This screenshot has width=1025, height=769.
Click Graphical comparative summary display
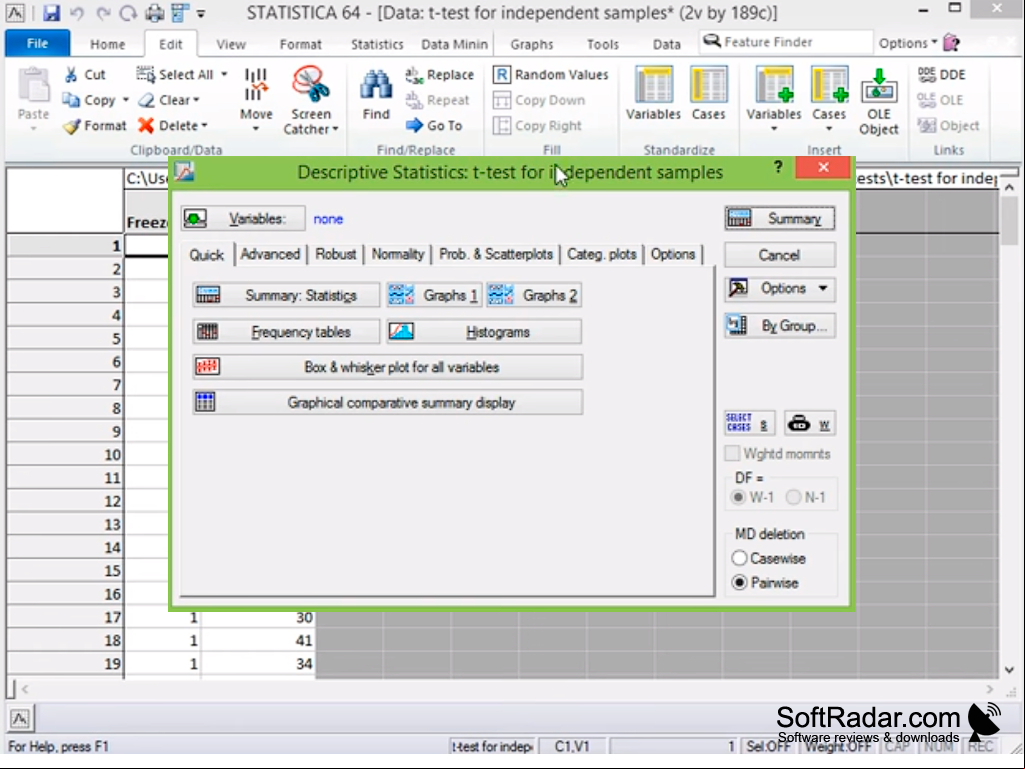pyautogui.click(x=388, y=402)
